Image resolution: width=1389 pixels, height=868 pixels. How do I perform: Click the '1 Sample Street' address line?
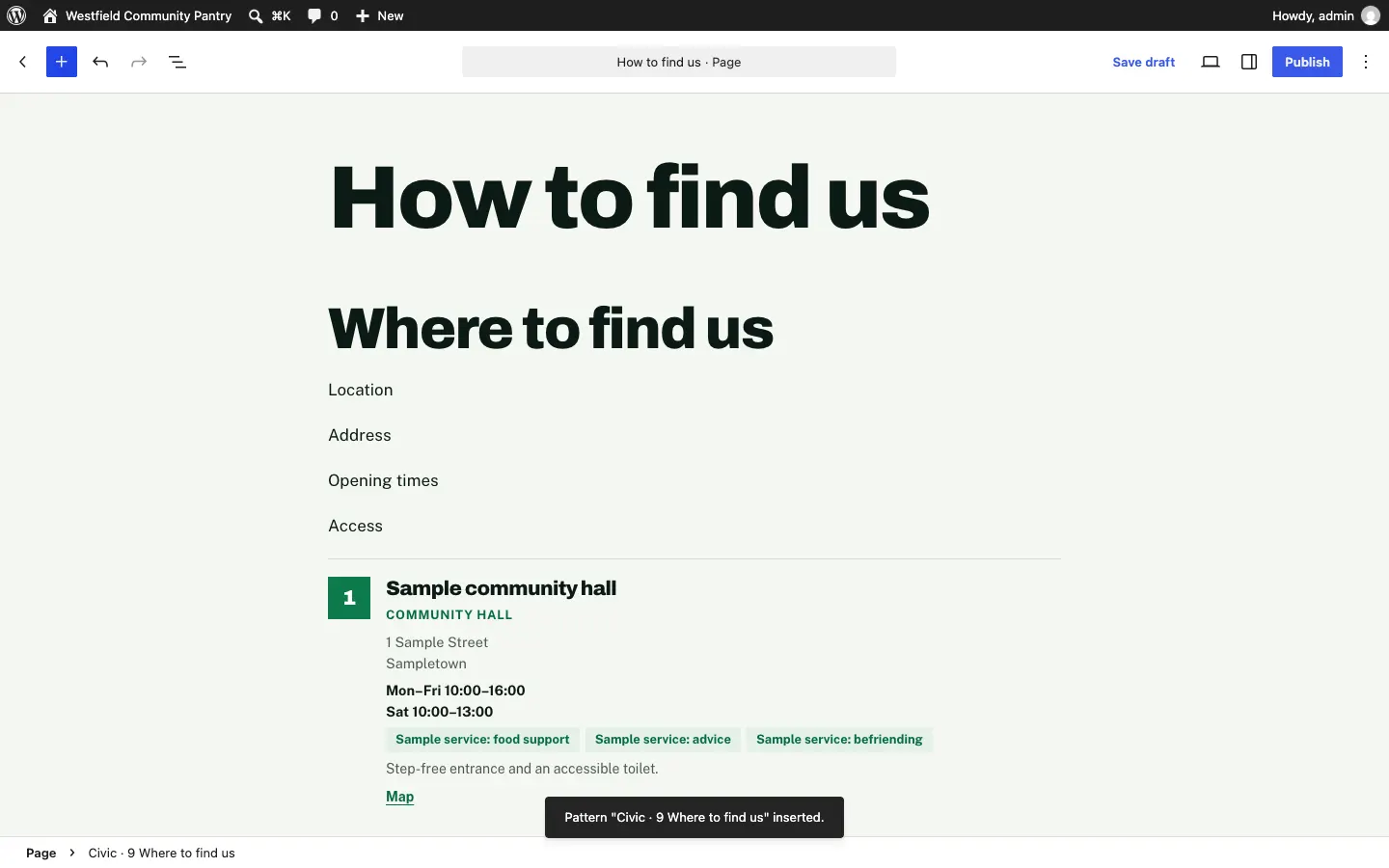click(437, 642)
